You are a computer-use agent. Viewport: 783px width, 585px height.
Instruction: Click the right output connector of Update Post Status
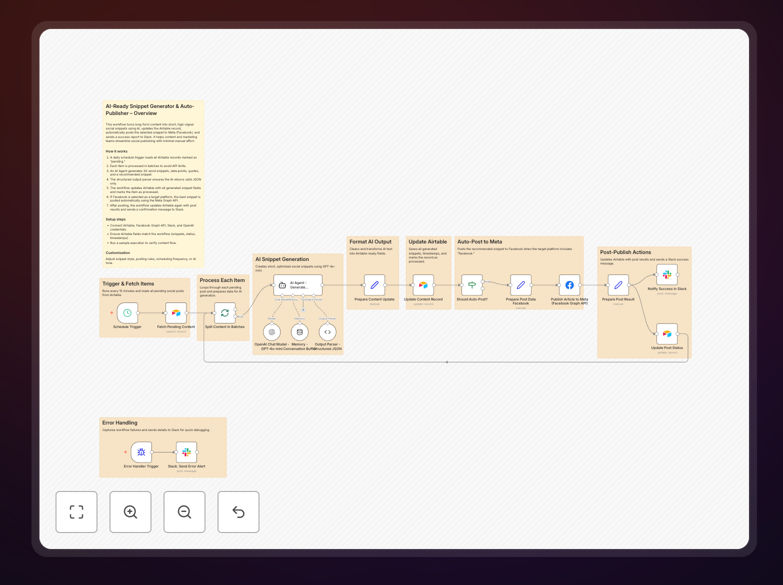point(678,334)
